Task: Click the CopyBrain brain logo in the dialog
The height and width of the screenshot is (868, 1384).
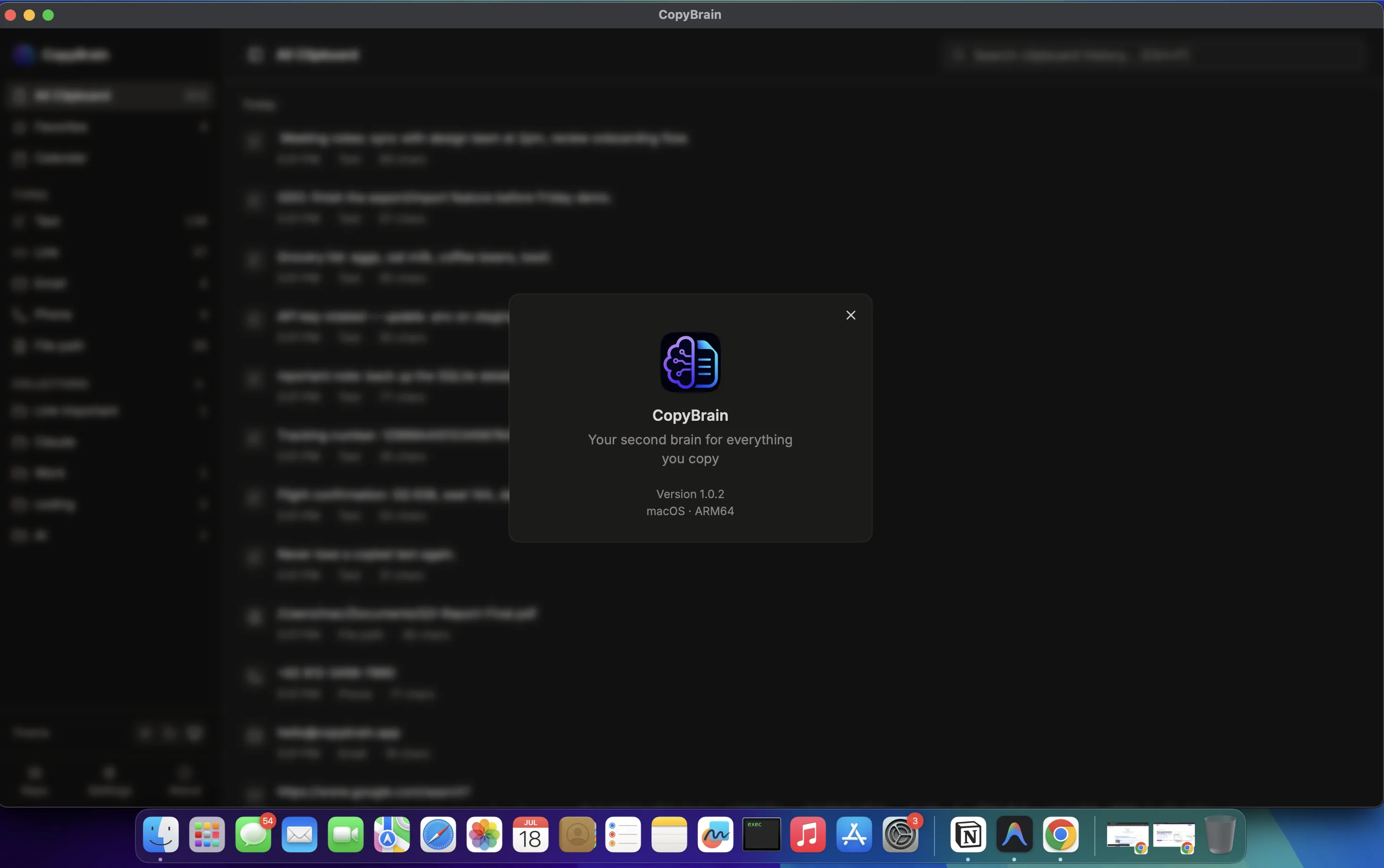Action: click(690, 362)
